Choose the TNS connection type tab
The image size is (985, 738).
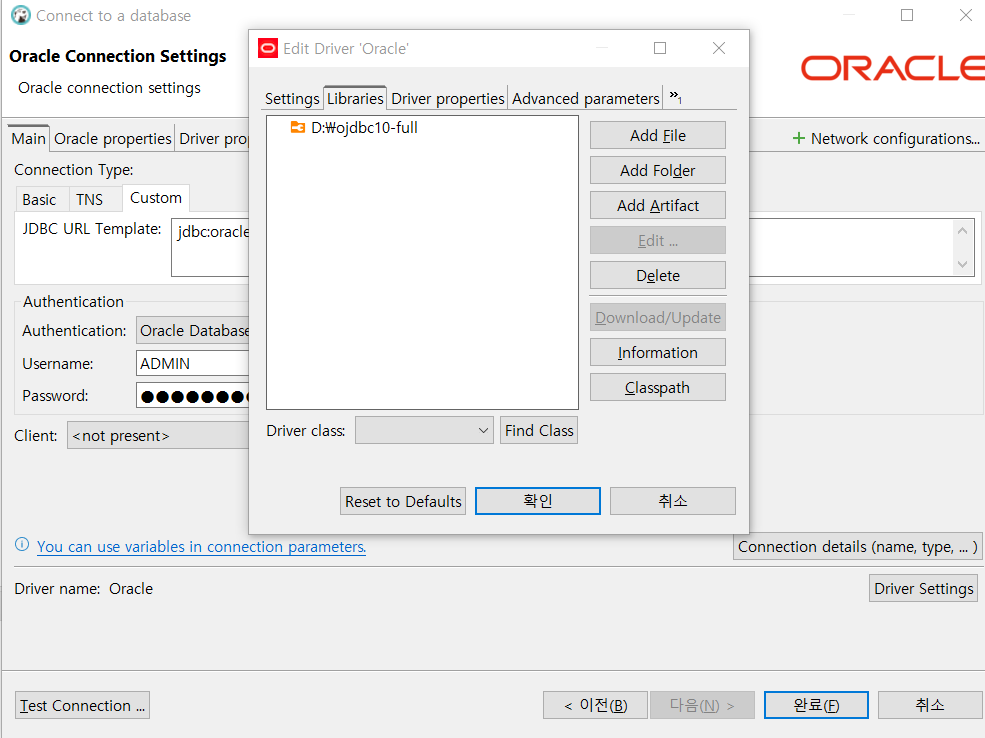(89, 200)
